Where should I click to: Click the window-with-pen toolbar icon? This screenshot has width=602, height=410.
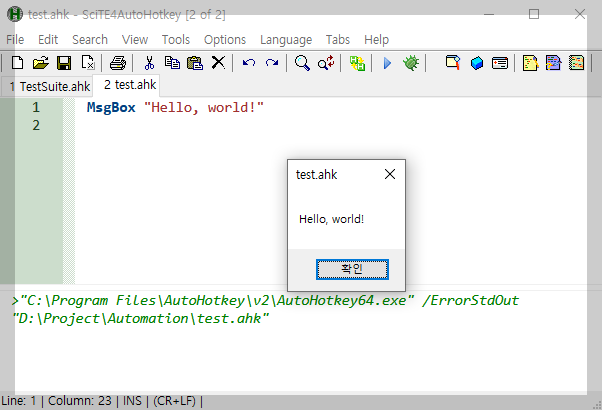pyautogui.click(x=453, y=63)
